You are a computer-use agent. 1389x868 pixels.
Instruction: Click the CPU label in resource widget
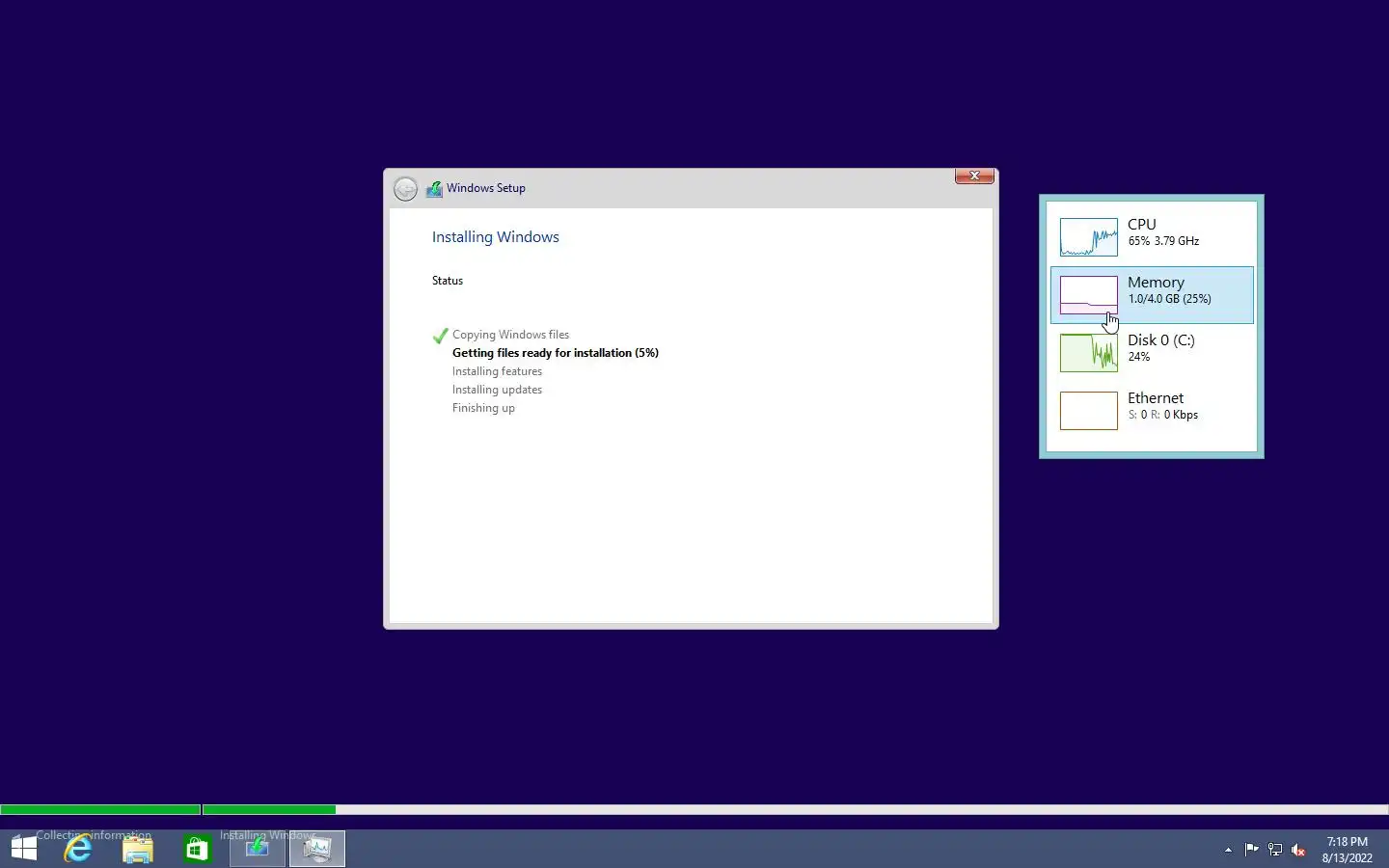[1142, 224]
